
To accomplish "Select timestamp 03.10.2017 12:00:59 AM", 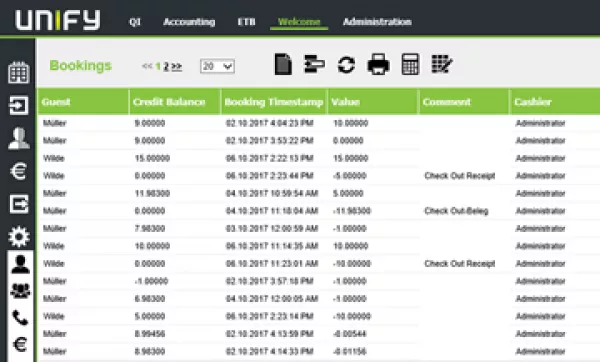I will [x=272, y=228].
